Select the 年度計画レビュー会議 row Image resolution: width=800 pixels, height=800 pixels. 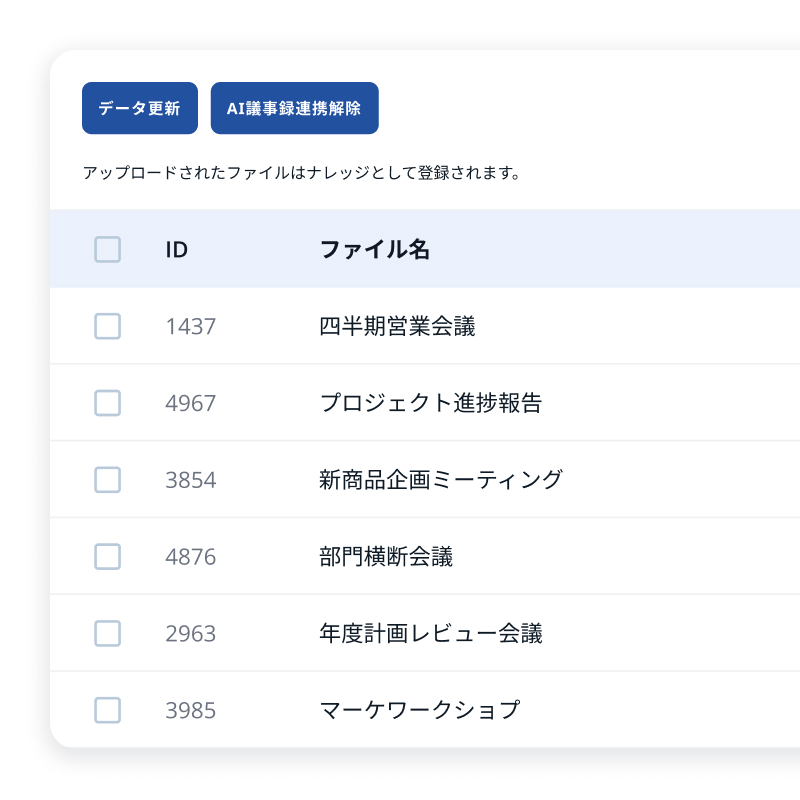tap(430, 633)
